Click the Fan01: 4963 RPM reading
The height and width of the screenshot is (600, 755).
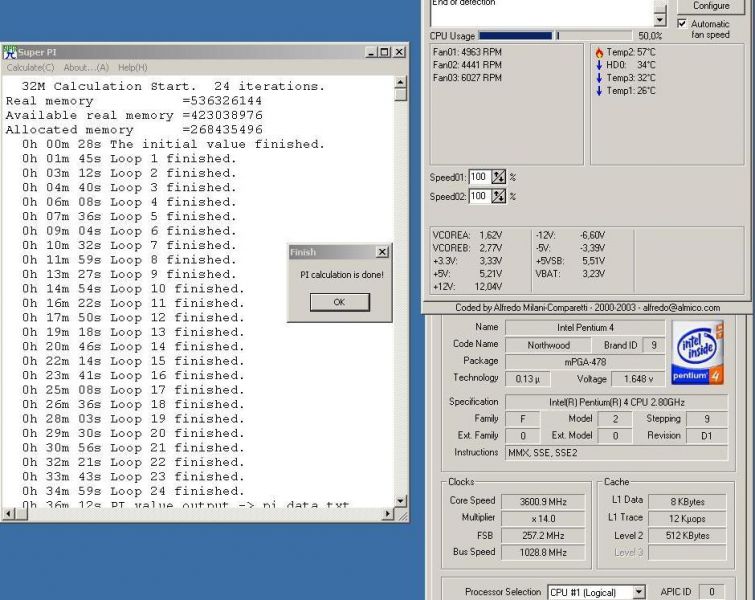point(467,52)
